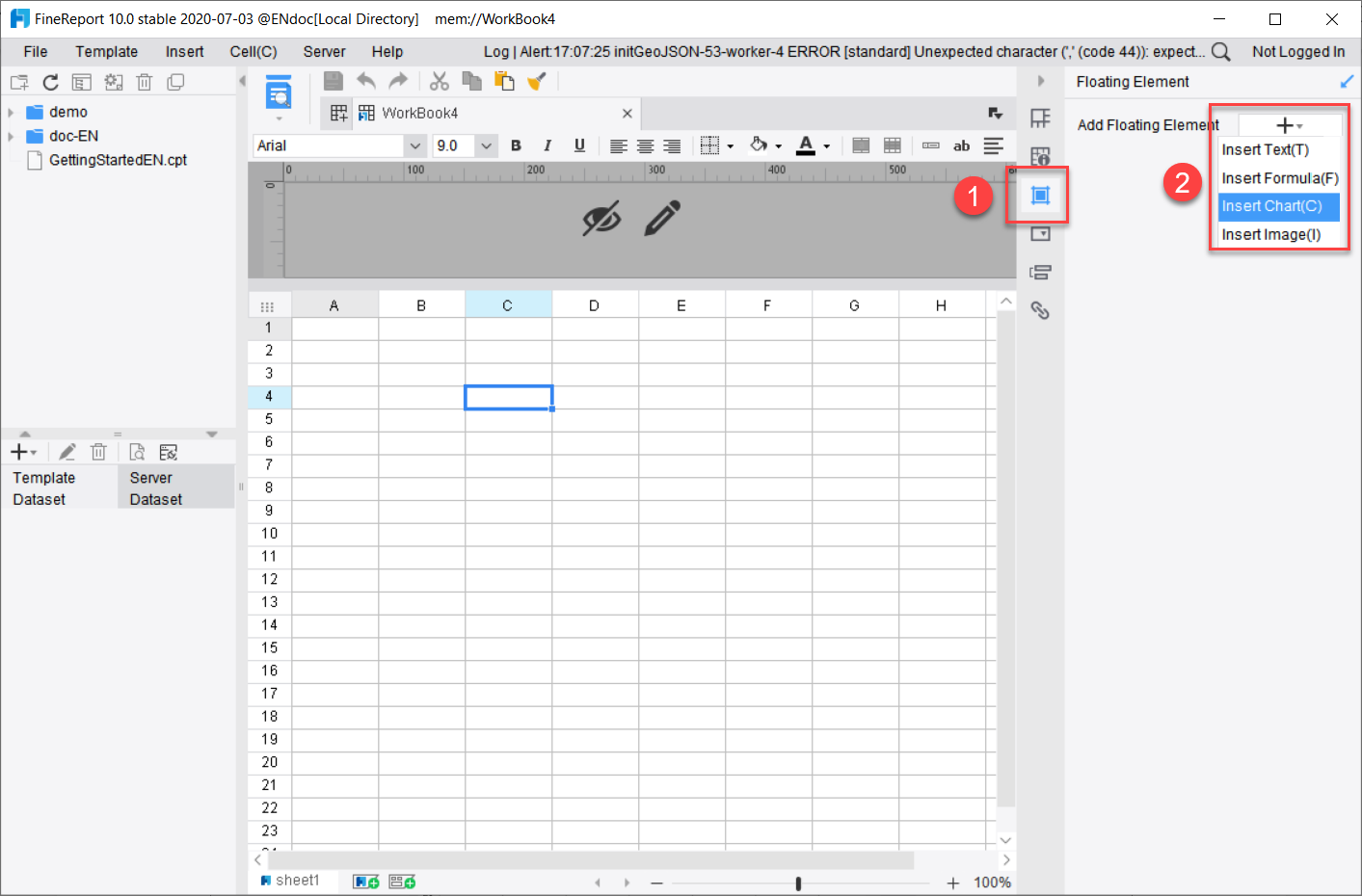Add a new aggregation sheet icon
The width and height of the screenshot is (1362, 896).
pyautogui.click(x=402, y=882)
